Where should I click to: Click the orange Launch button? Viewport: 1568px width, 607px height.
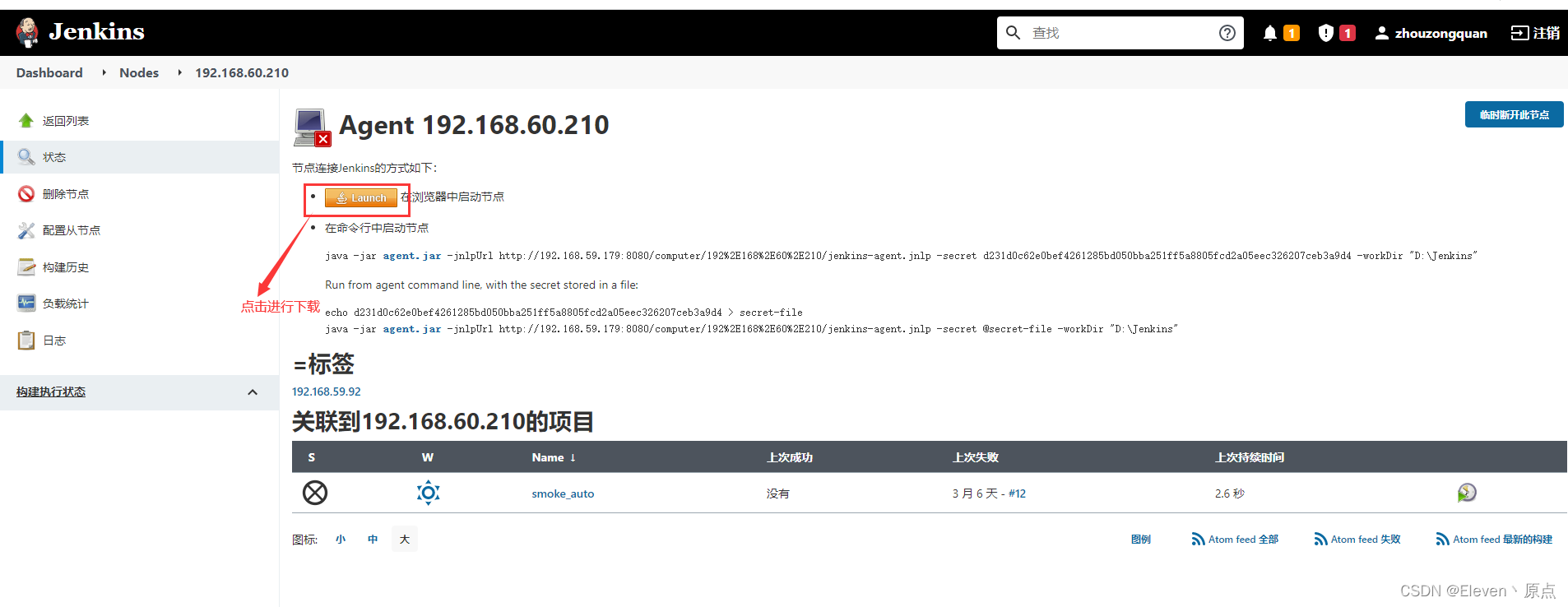click(360, 197)
